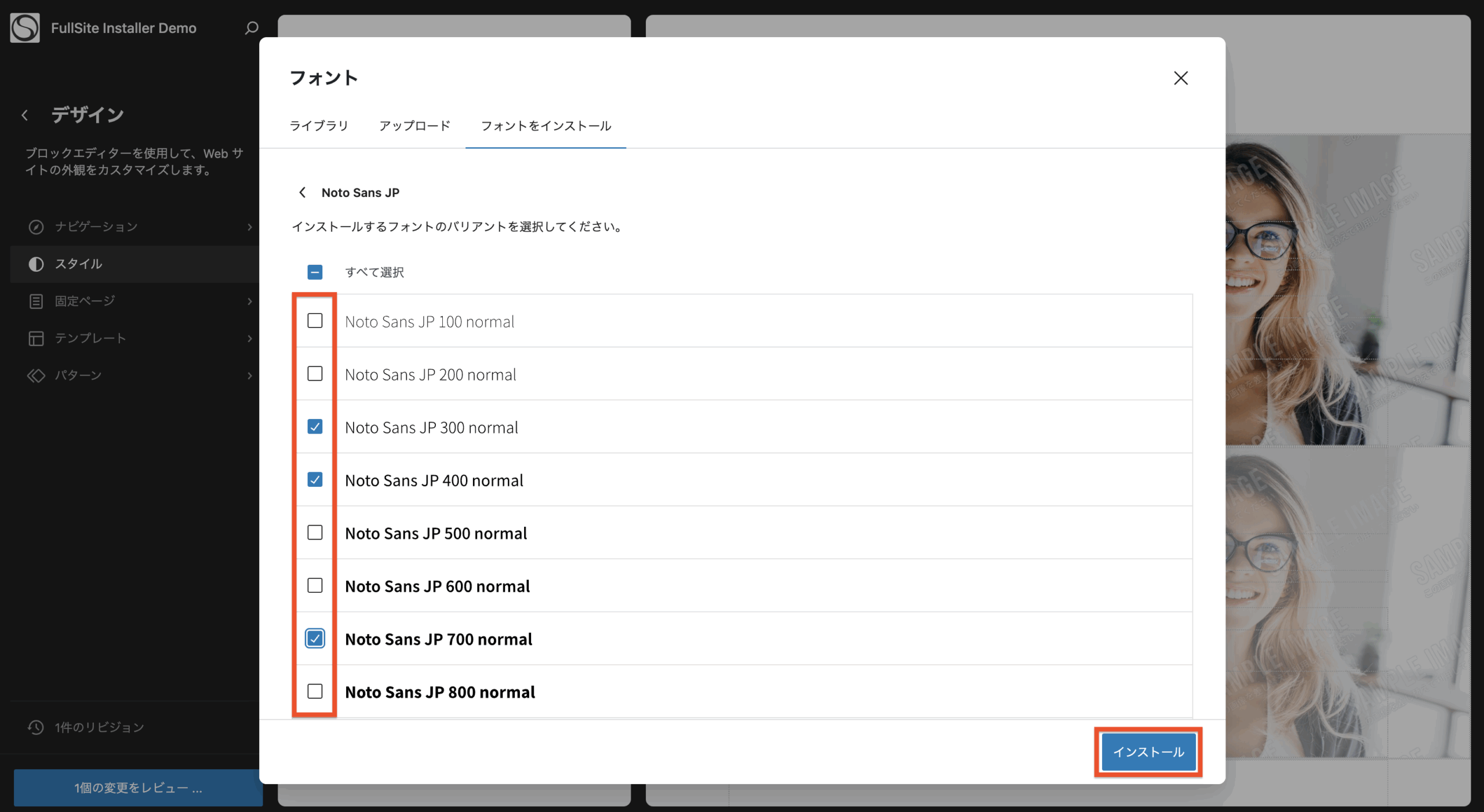The width and height of the screenshot is (1484, 812).
Task: Click 1個の変更をレビュー button
Action: (x=137, y=788)
